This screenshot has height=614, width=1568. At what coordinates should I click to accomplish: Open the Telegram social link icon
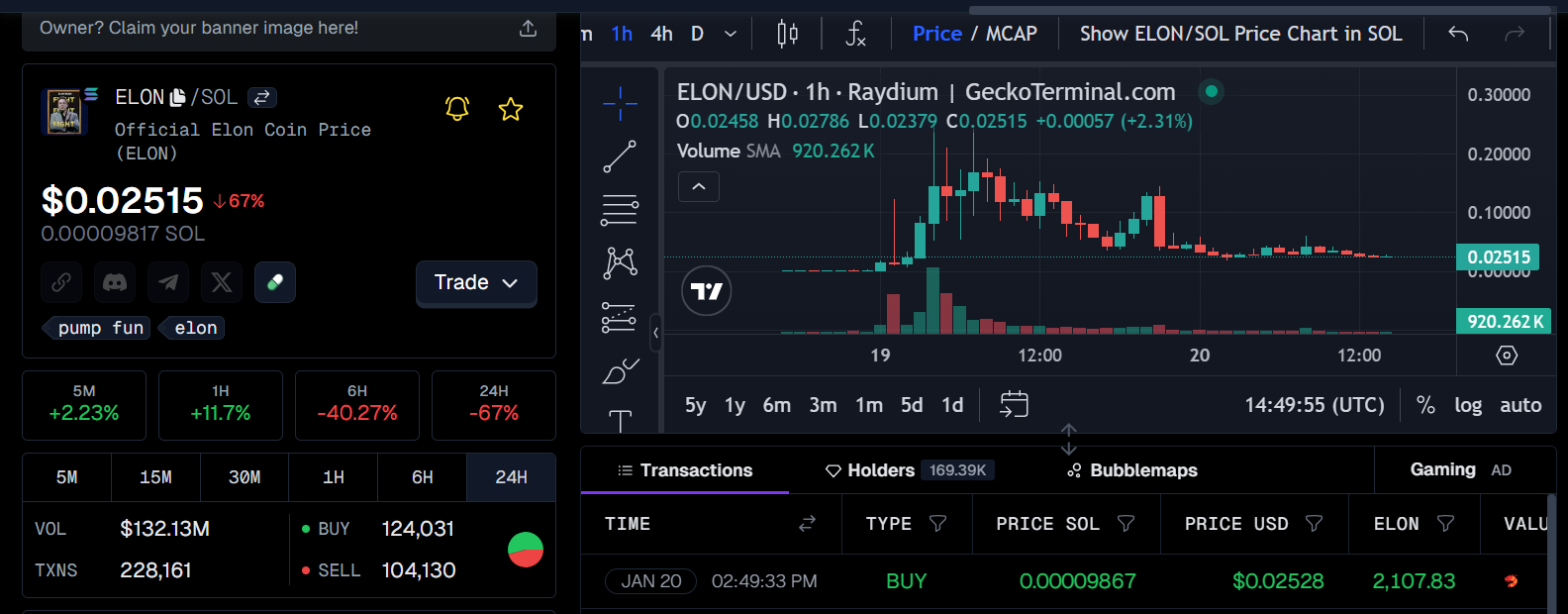pos(168,282)
